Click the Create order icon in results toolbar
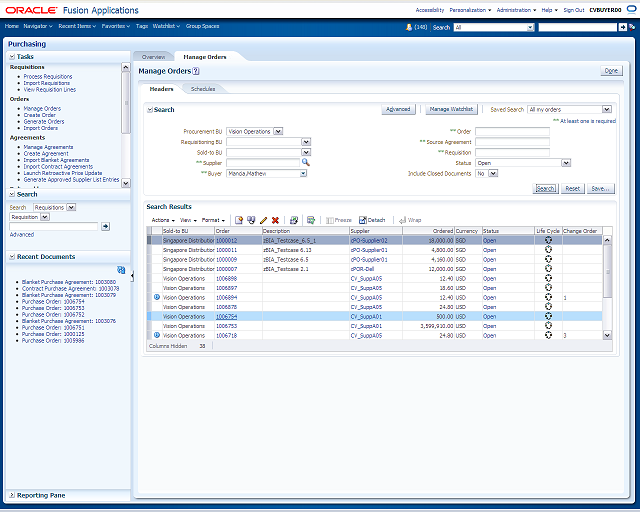Viewport: 640px width, 512px height. pyautogui.click(x=239, y=220)
